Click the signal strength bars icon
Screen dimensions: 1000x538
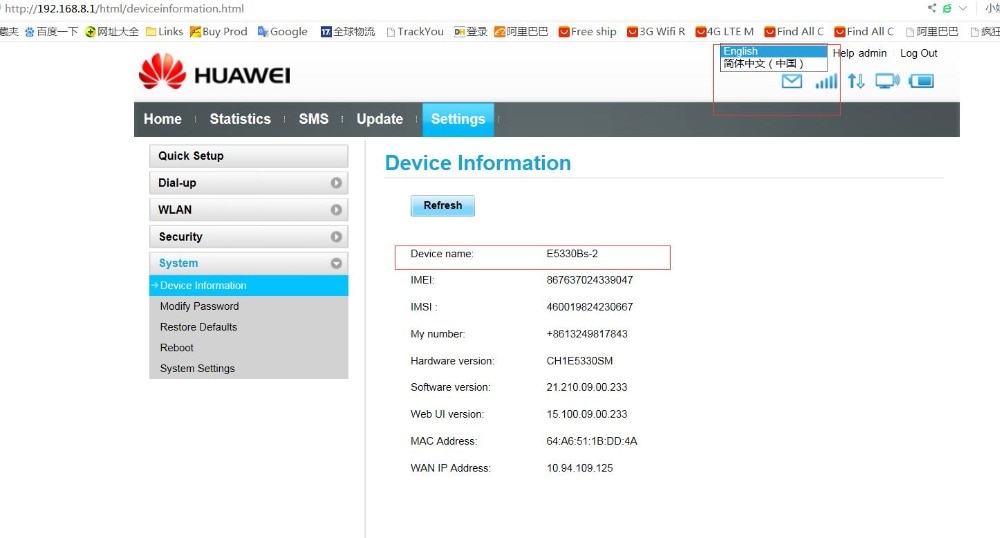(x=826, y=81)
